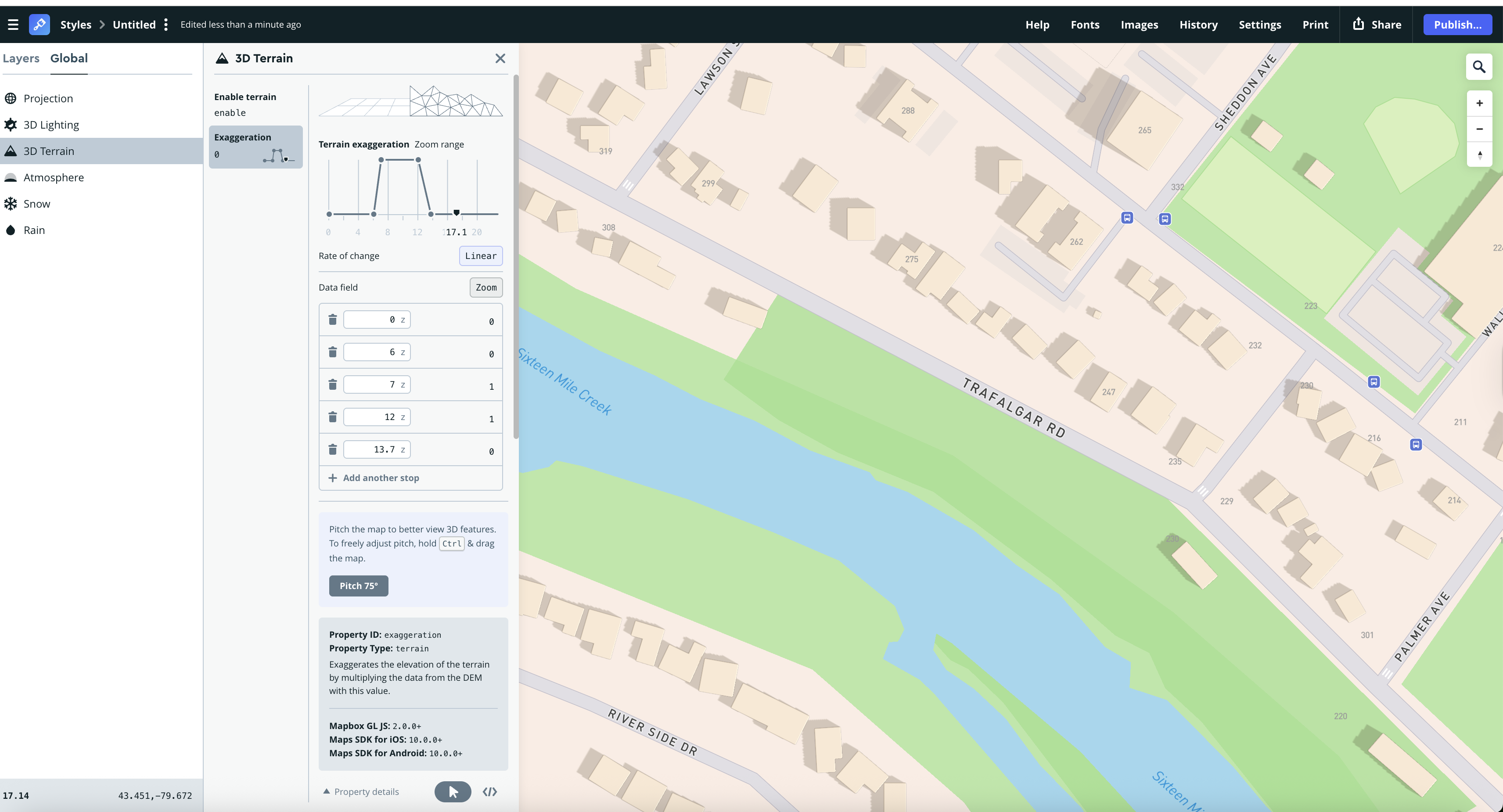
Task: Toggle the Zoom data field button
Action: [x=485, y=287]
